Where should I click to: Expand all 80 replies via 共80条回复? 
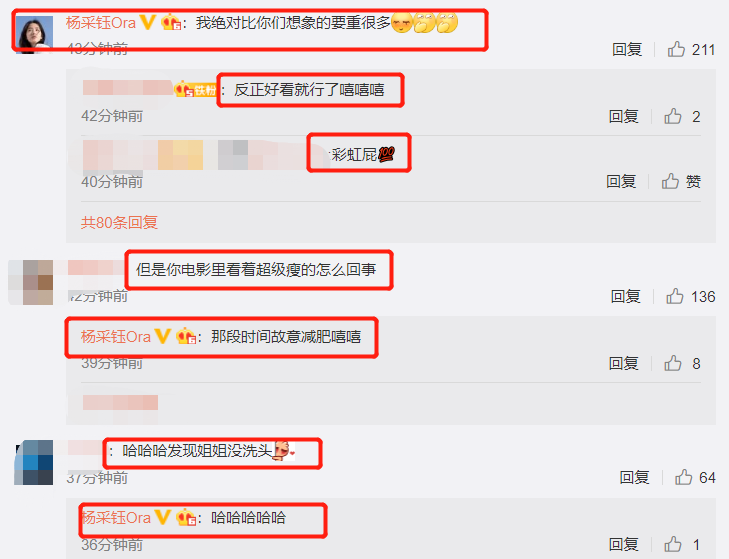(x=119, y=222)
